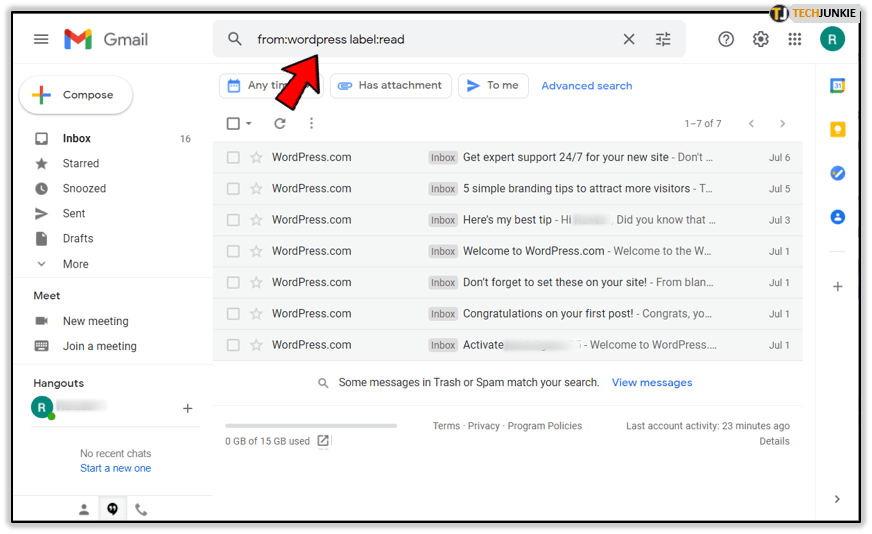
Task: Click the storage usage bar
Action: pos(311,426)
